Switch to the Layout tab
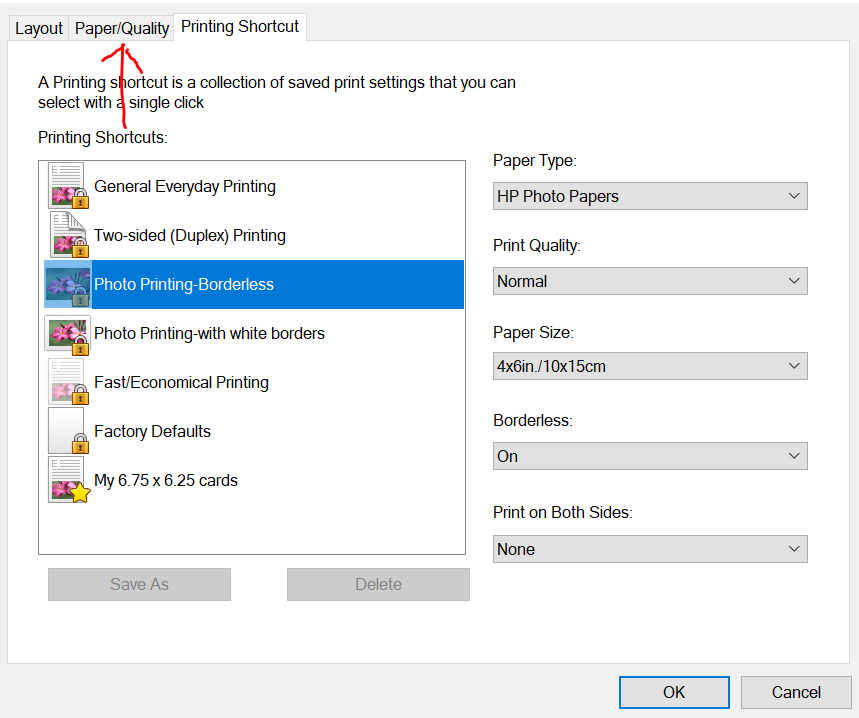This screenshot has width=859, height=718. pyautogui.click(x=39, y=28)
